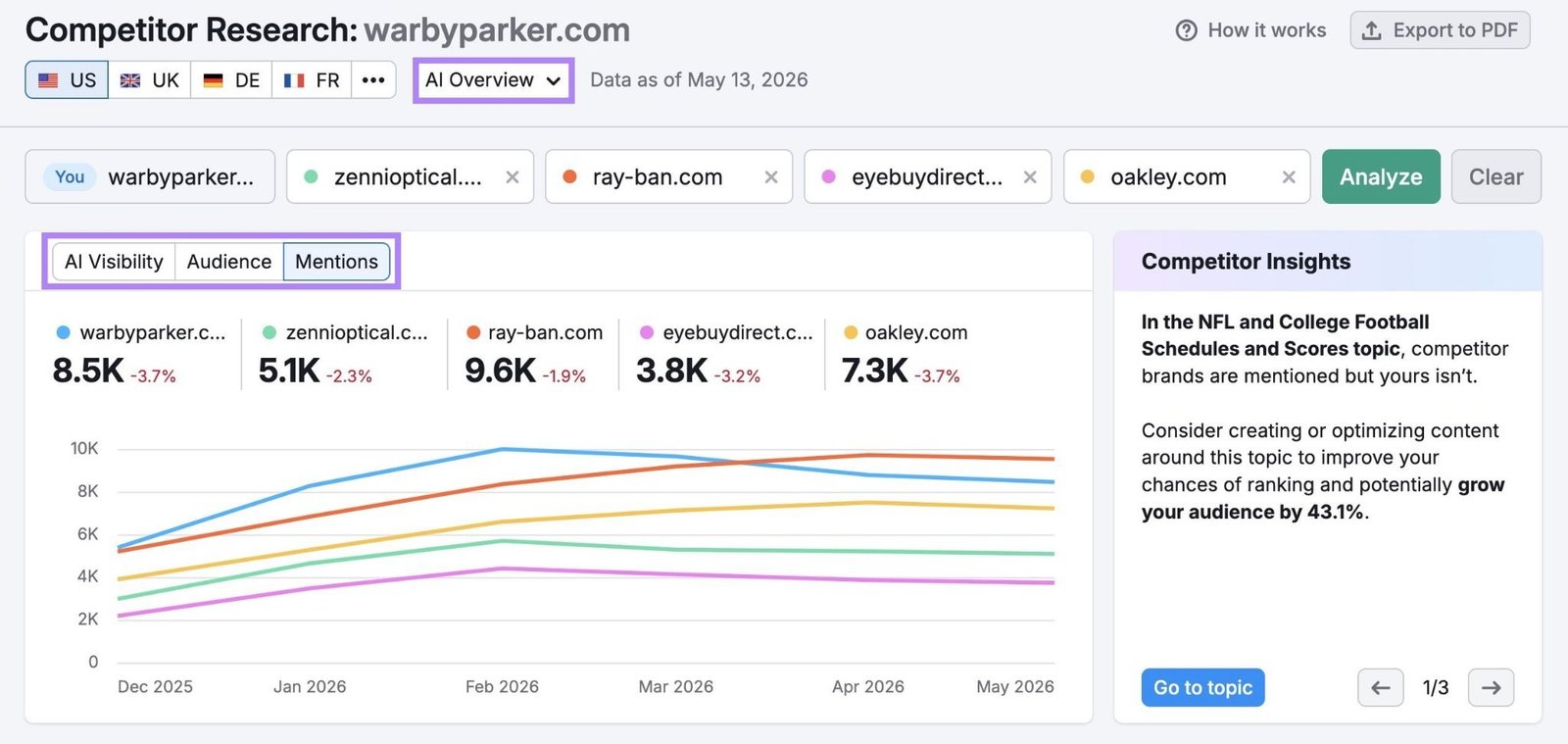
Task: Click the How it works question icon
Action: point(1186,30)
